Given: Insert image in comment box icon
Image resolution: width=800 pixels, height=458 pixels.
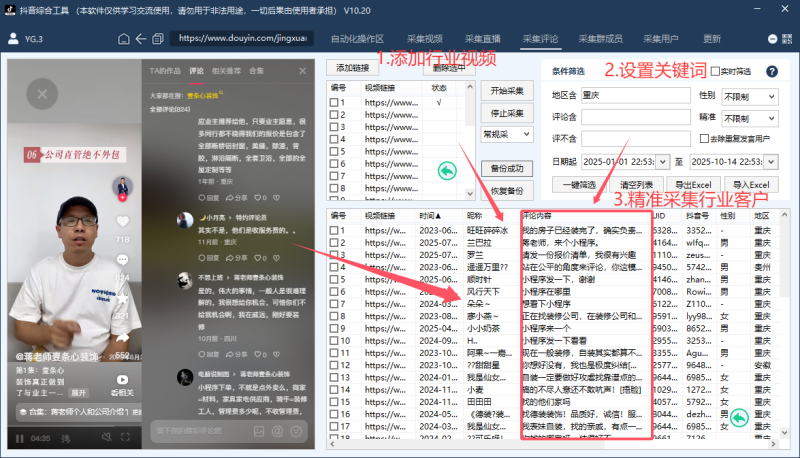Looking at the screenshot, I should (x=259, y=431).
